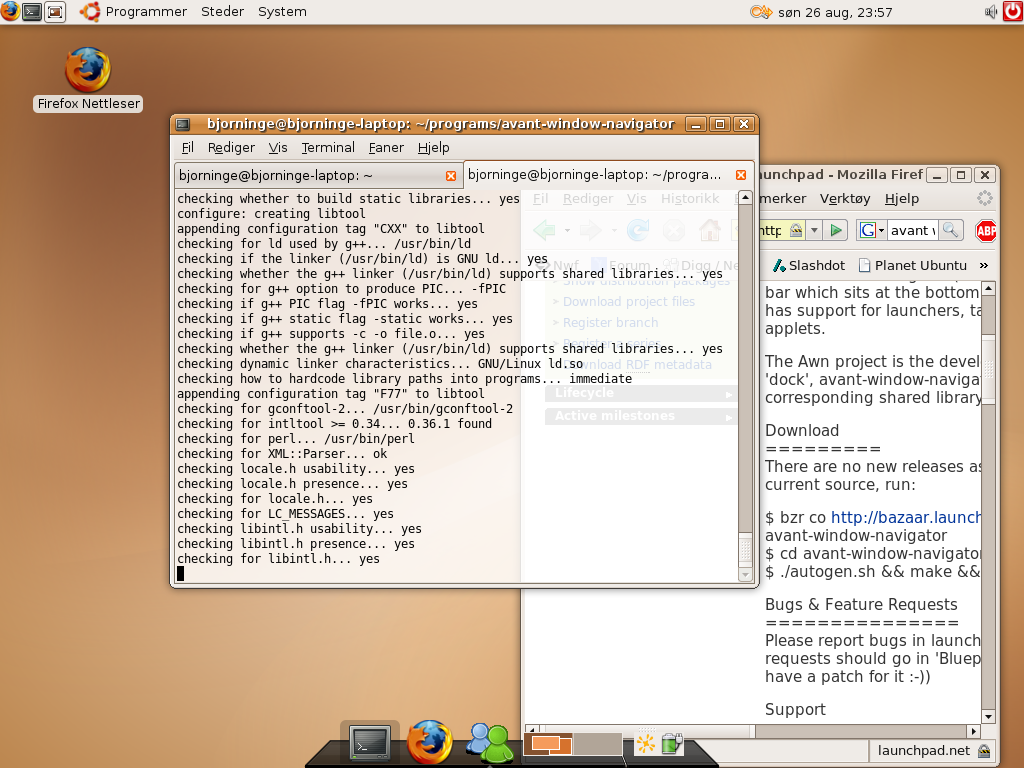
Task: Click the green Go arrow in Firefox
Action: [x=835, y=231]
